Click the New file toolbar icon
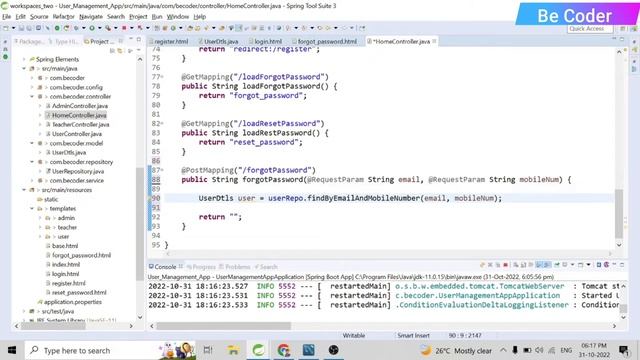Screen dimensions: 640x360 coord(6,28)
